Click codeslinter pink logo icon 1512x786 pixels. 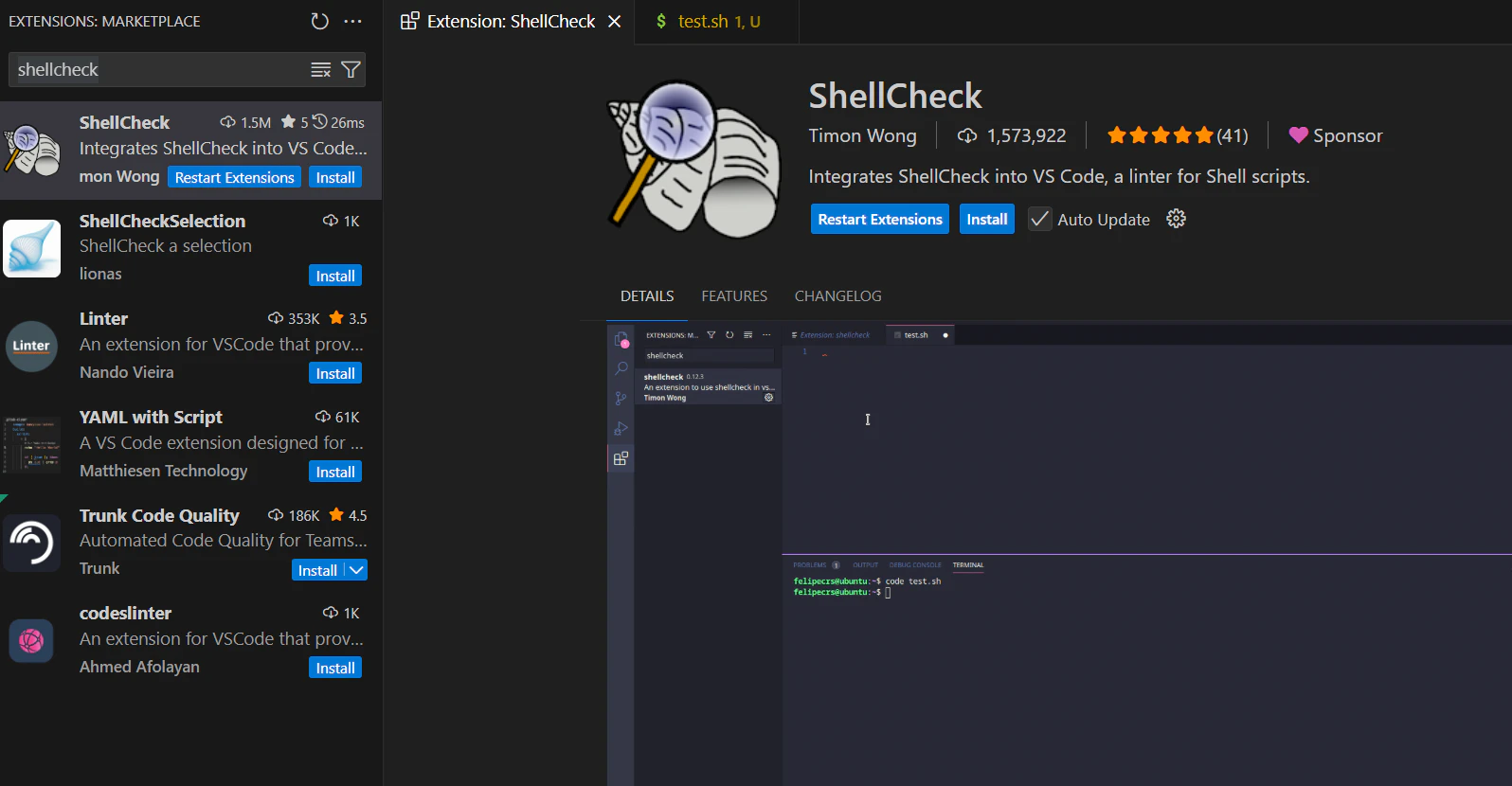click(31, 641)
